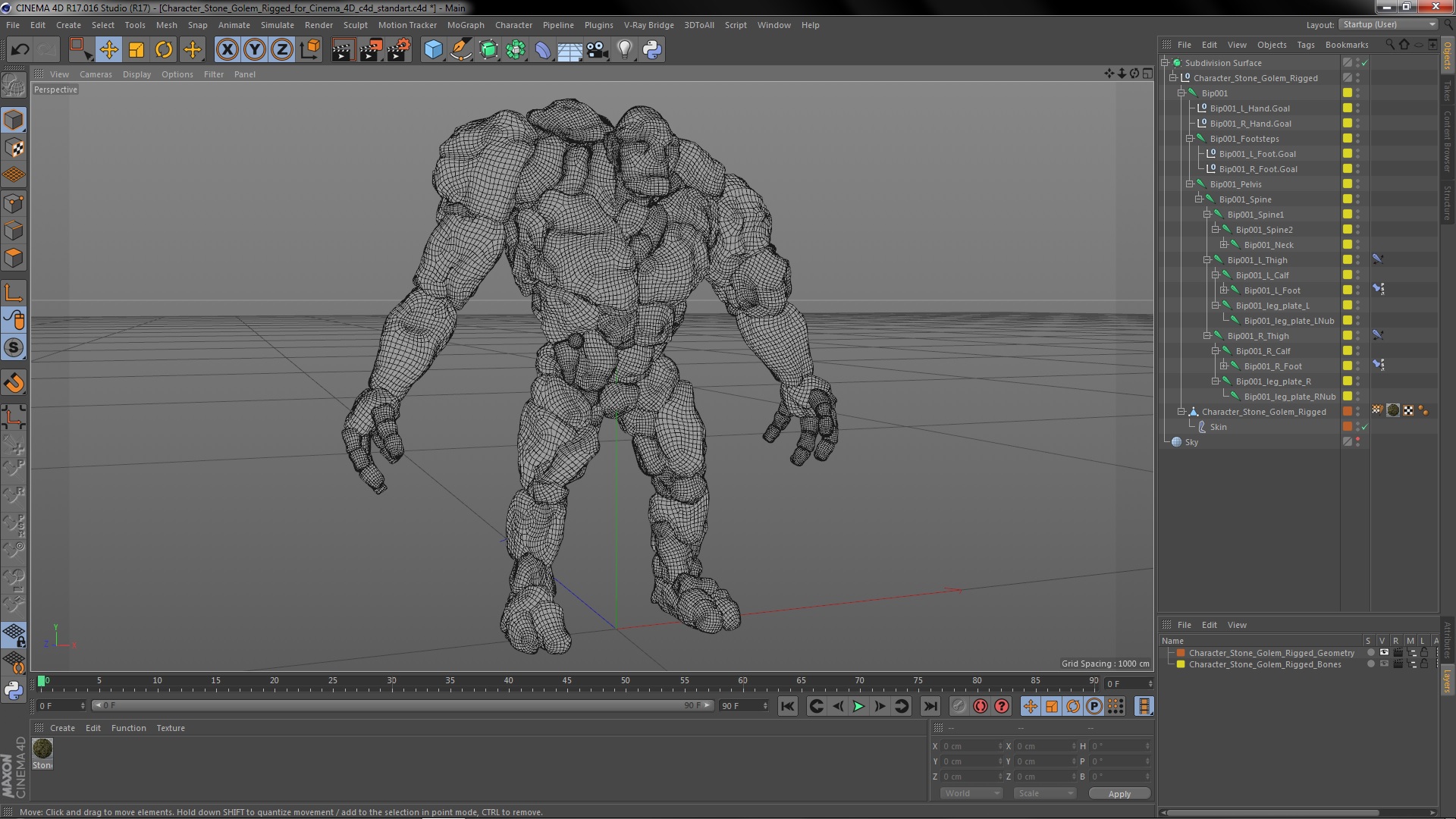Toggle visibility of Golem_Rigged_Geometry layer
1456x819 pixels.
click(x=1384, y=653)
